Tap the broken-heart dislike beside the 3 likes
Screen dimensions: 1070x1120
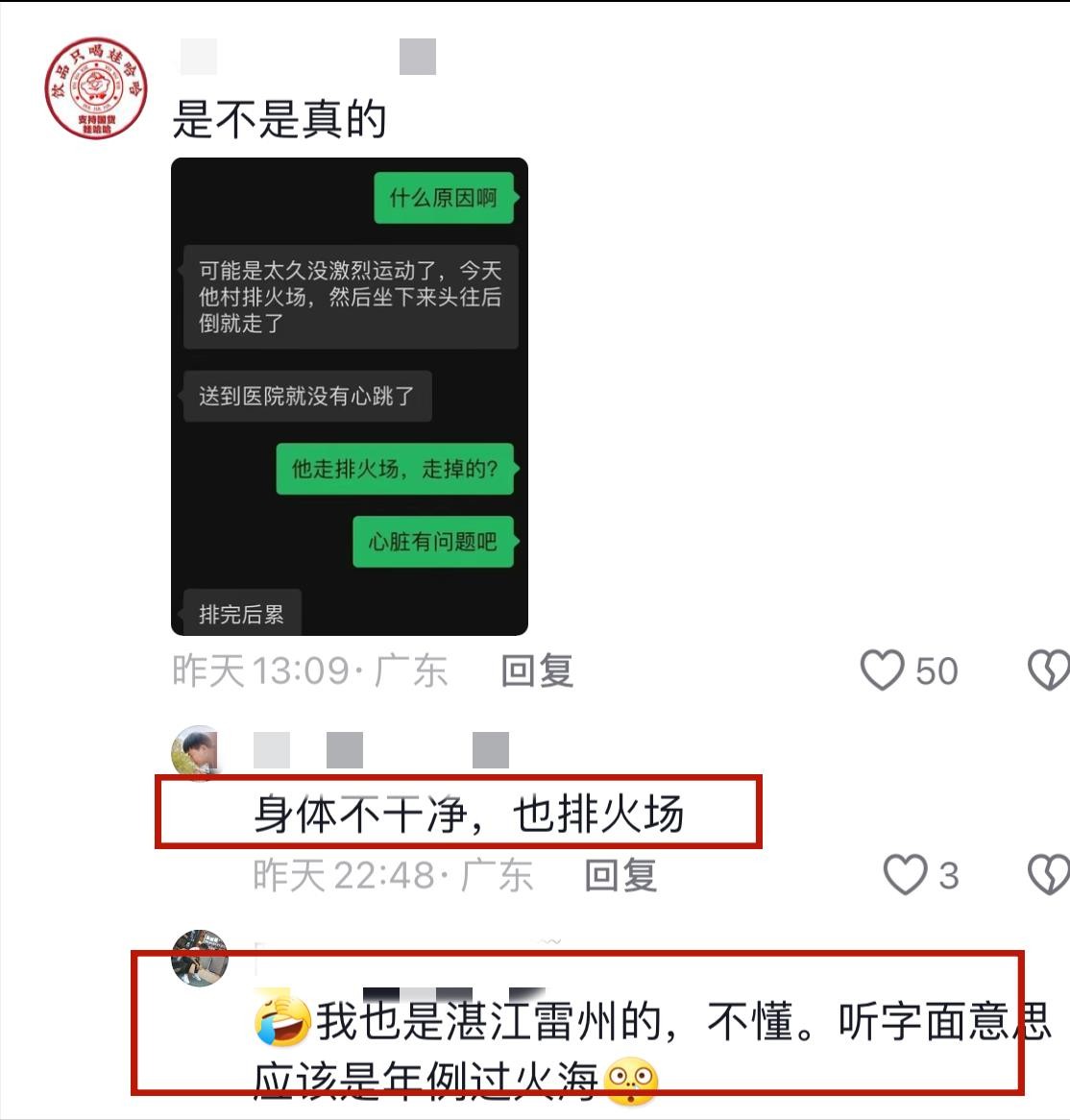click(x=1049, y=874)
